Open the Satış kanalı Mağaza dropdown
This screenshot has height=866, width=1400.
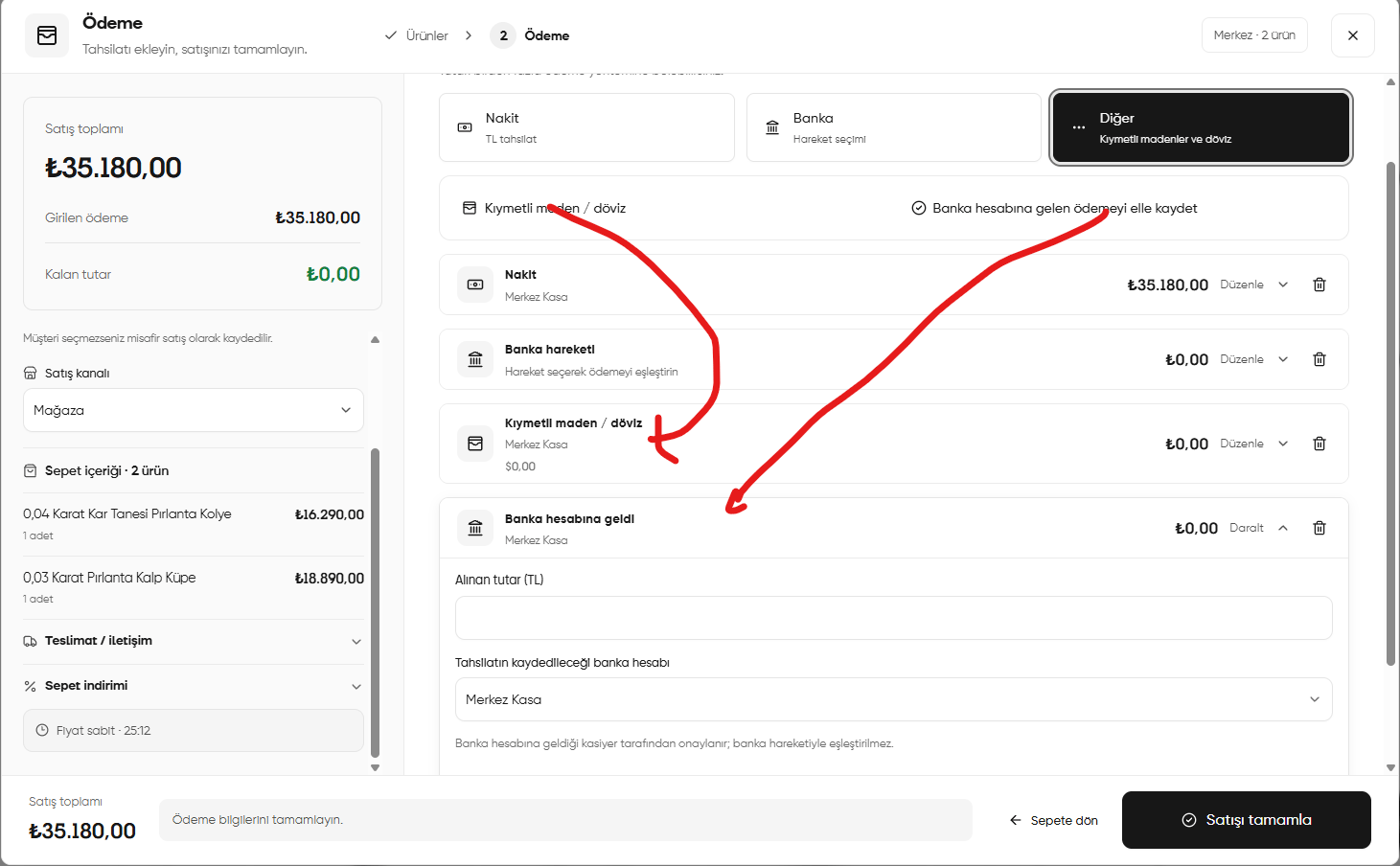coord(194,410)
